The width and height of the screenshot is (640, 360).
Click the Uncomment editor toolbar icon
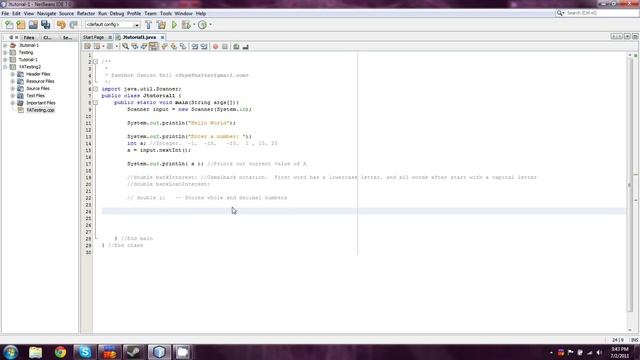tap(245, 47)
